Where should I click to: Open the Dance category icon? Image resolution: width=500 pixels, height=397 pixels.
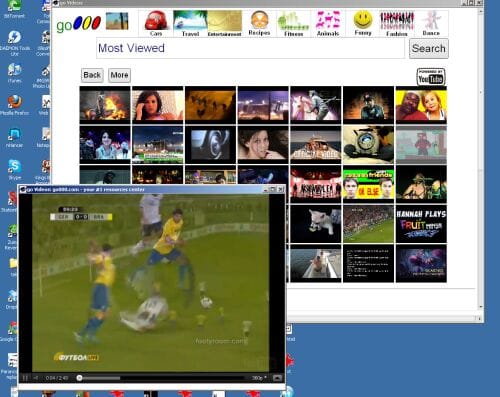pyautogui.click(x=431, y=23)
